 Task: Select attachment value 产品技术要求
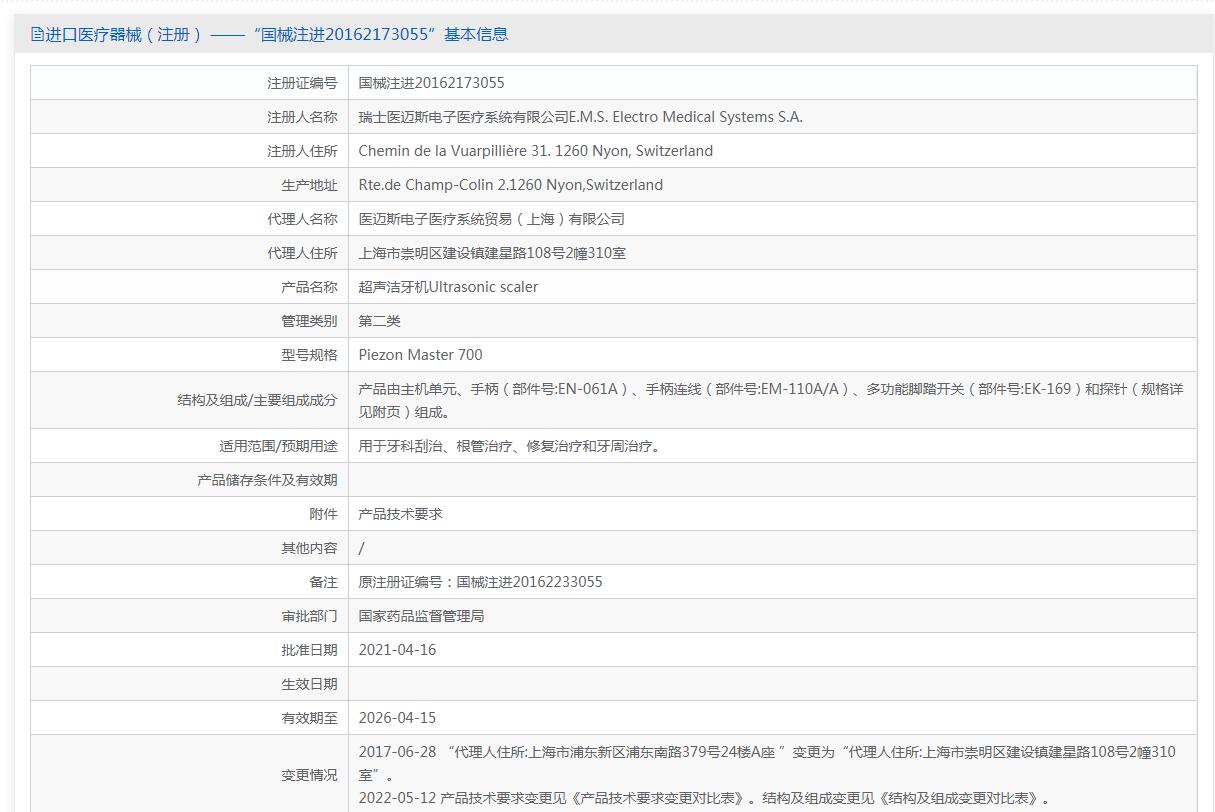(x=401, y=514)
